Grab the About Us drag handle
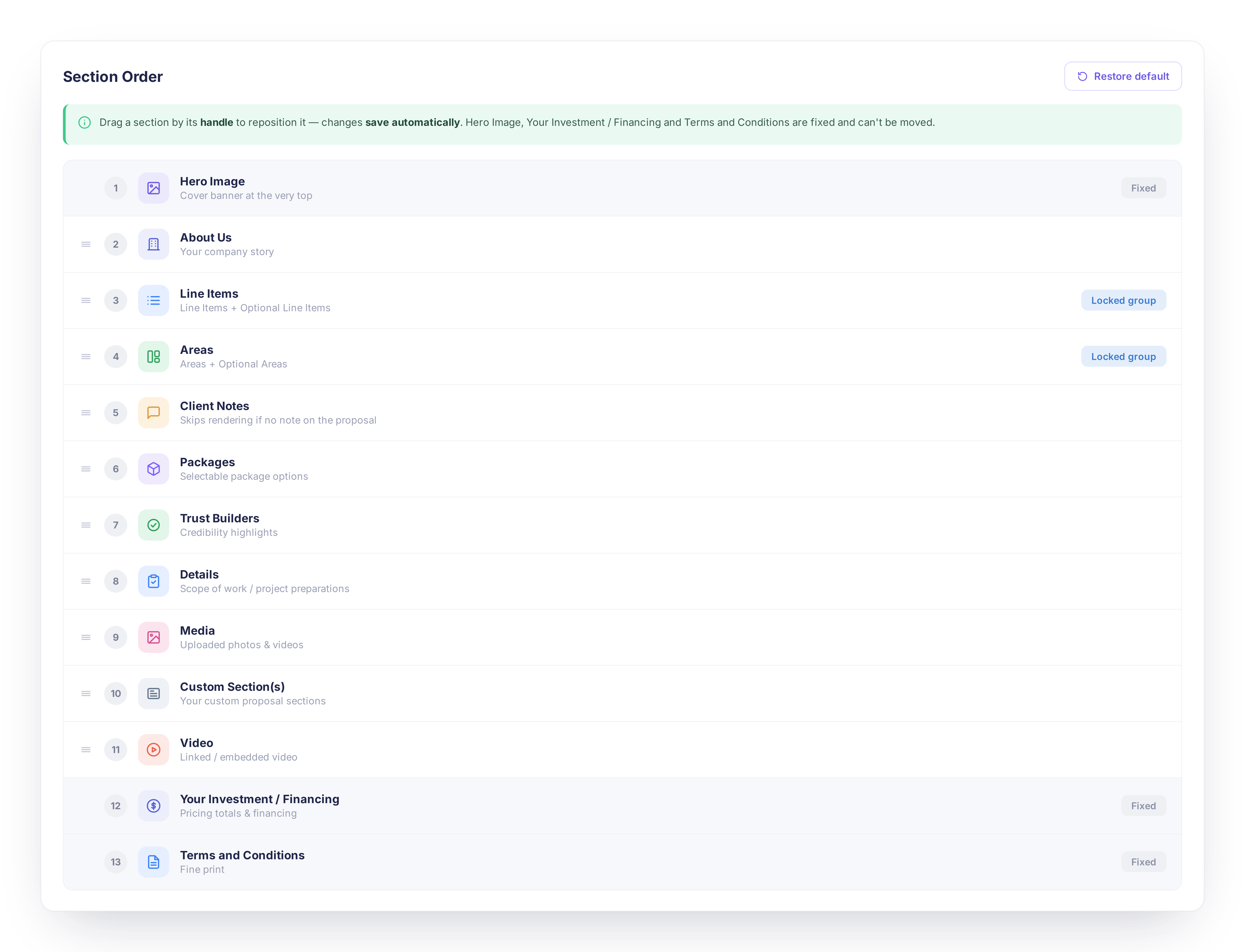This screenshot has height=952, width=1245. pos(86,244)
